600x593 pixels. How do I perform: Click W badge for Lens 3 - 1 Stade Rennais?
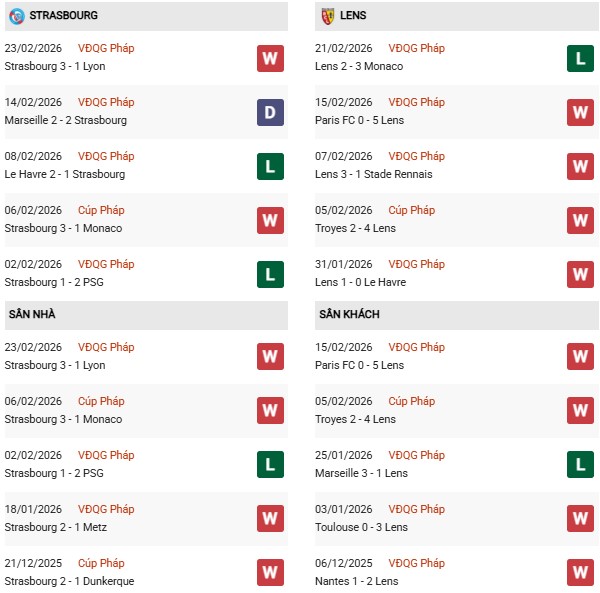[x=581, y=166]
